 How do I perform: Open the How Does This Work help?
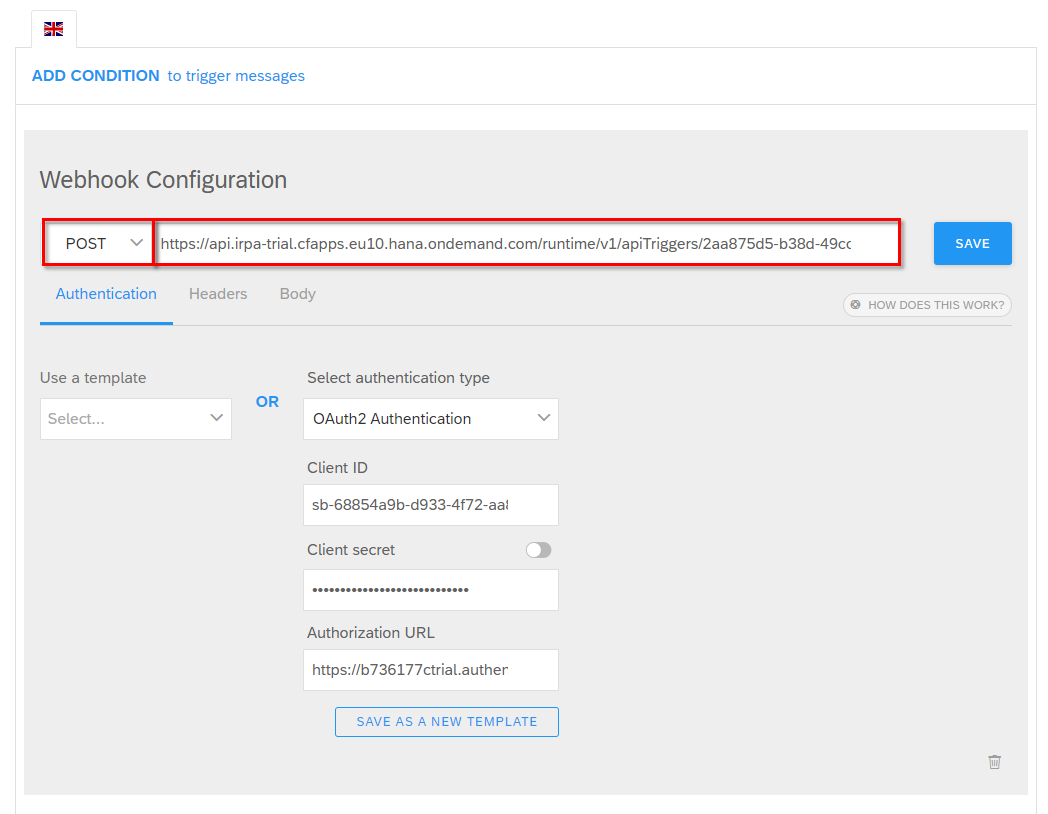pyautogui.click(x=928, y=305)
